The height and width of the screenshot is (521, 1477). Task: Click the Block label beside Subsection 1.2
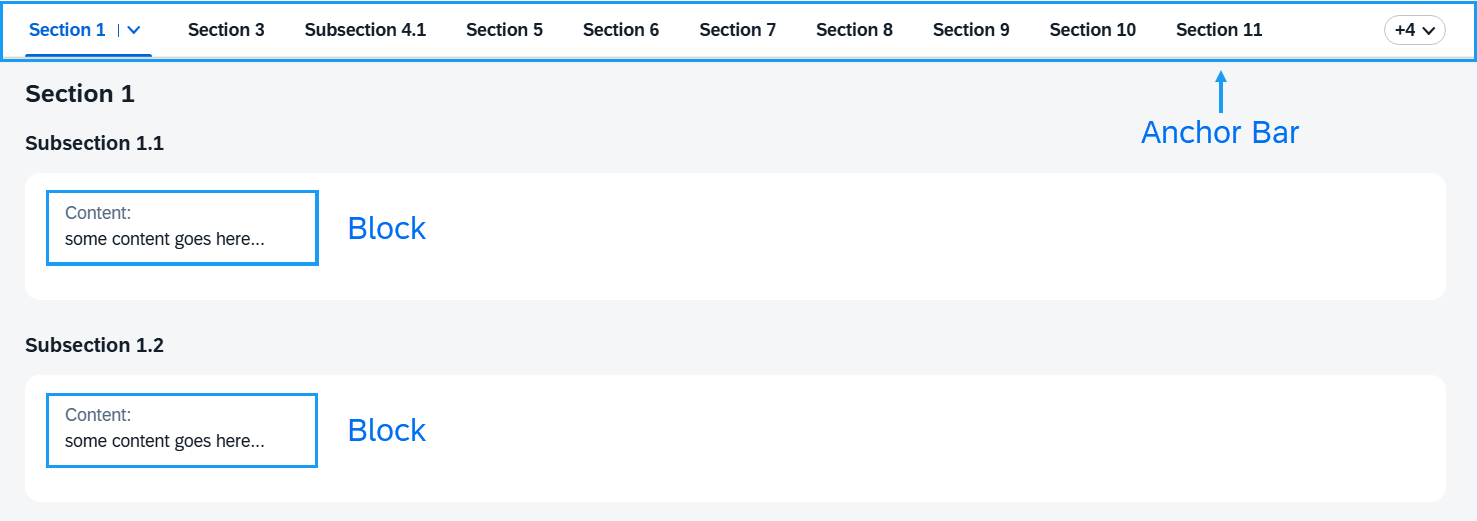tap(386, 430)
